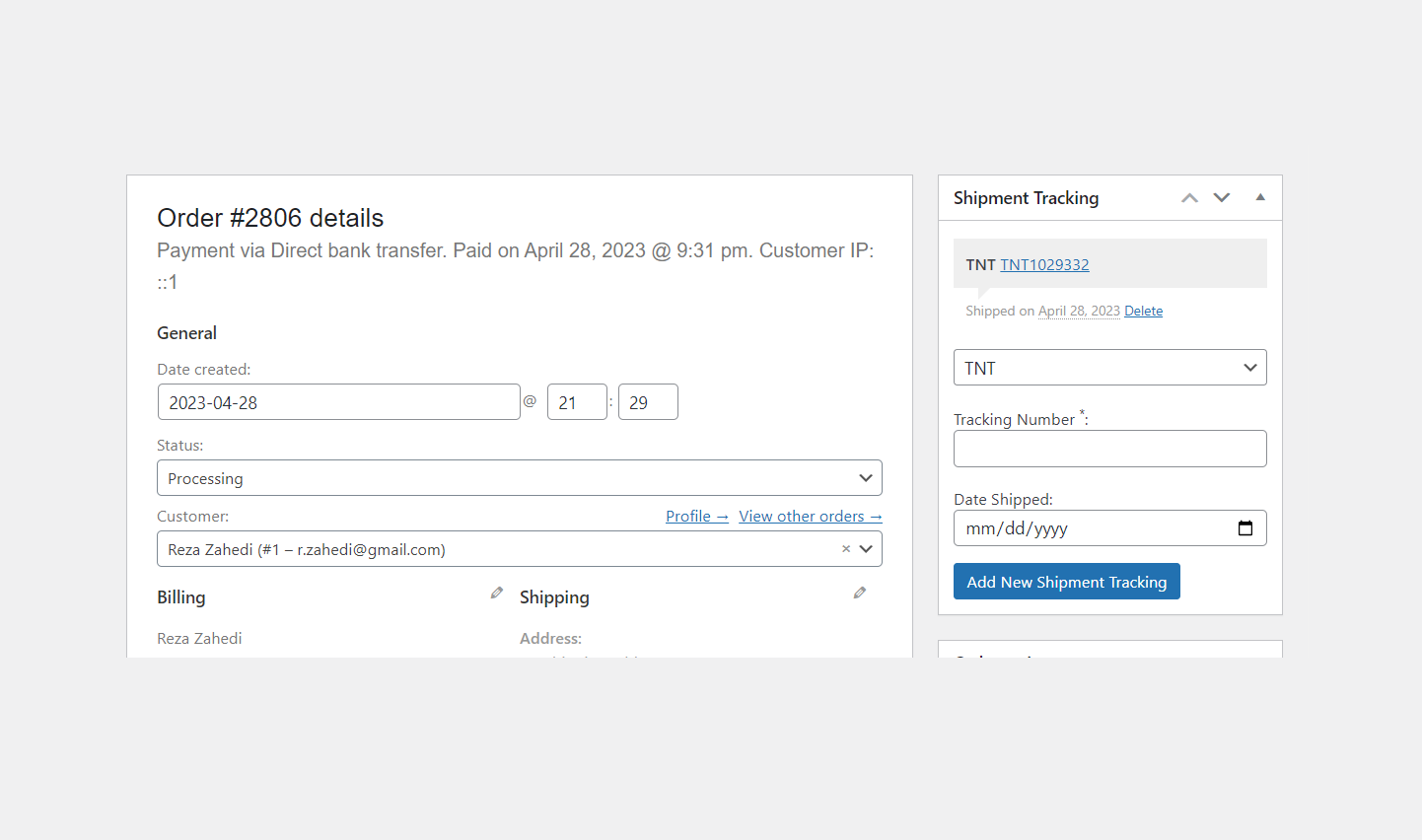The height and width of the screenshot is (840, 1422).
Task: Open the Customer selection dropdown
Action: [866, 549]
